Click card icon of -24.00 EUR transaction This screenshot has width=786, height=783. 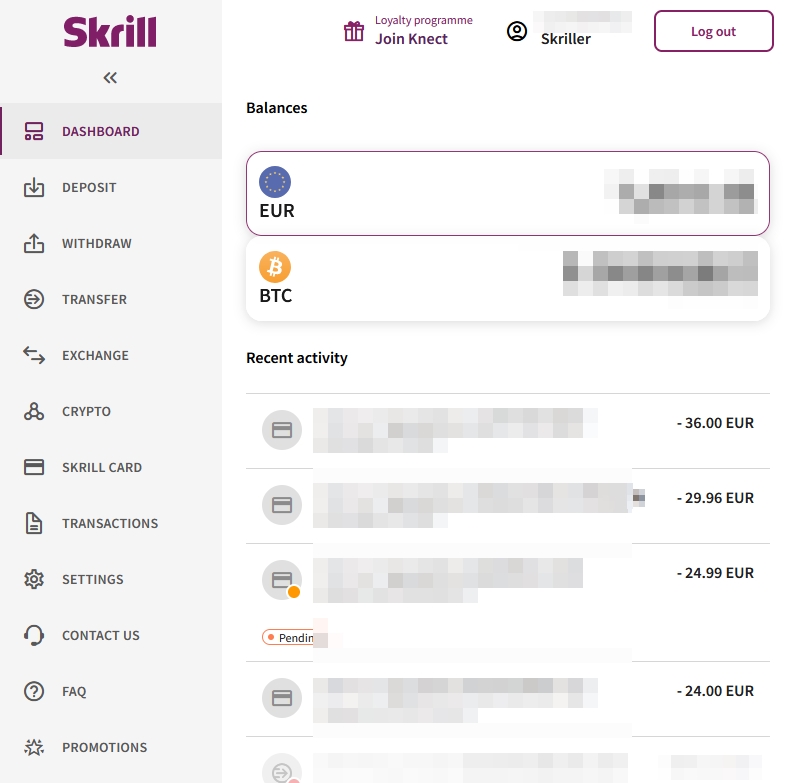pos(282,698)
